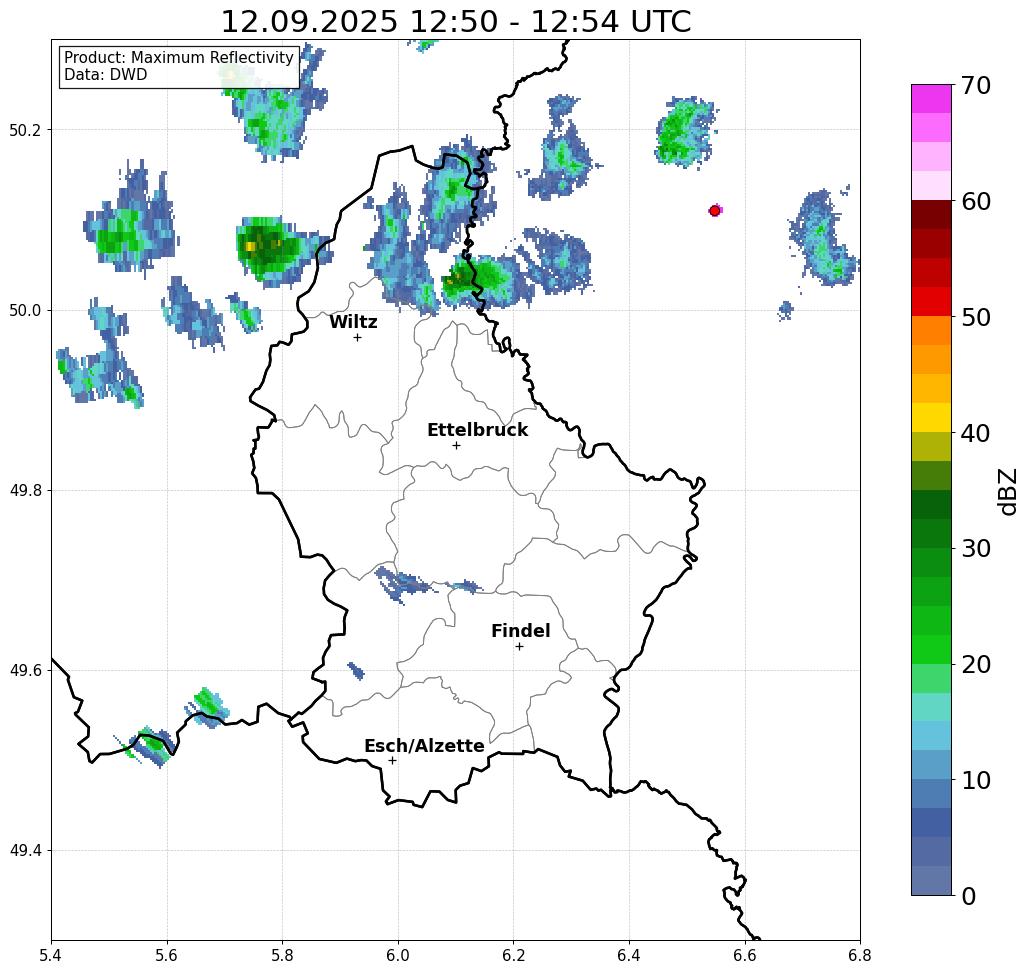This screenshot has width=1029, height=973.
Task: Click the 'Product: Maximum Reflectivity' legend text
Action: pyautogui.click(x=178, y=58)
